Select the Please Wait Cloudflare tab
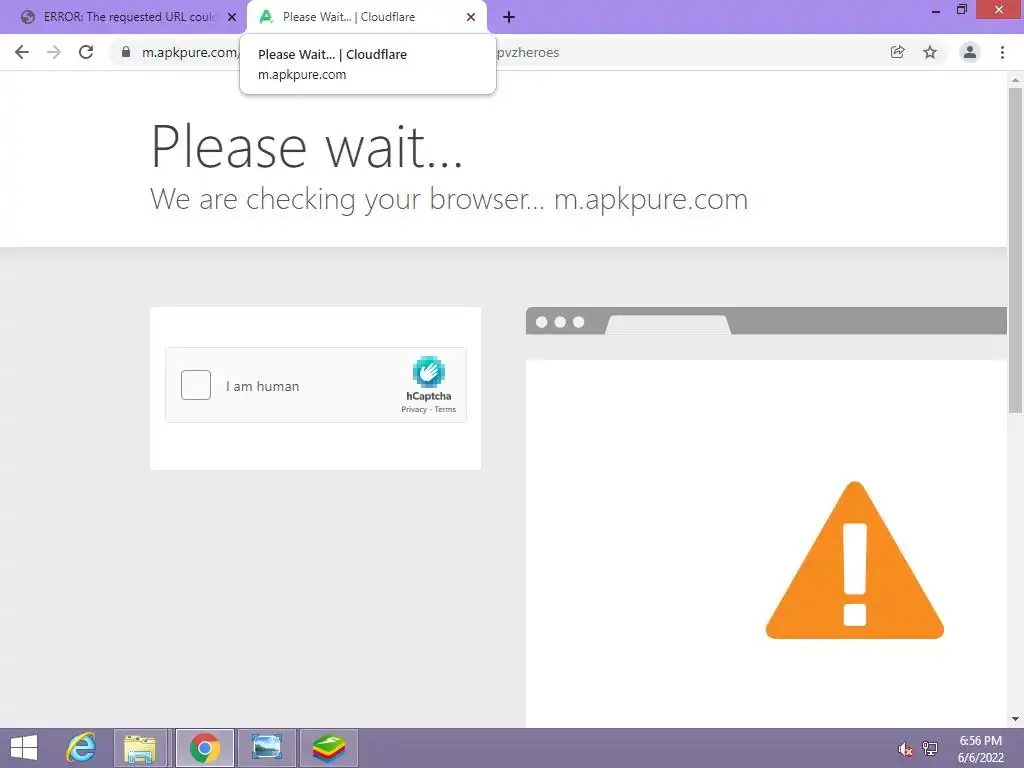Screen dimensions: 1024x768 pos(366,17)
